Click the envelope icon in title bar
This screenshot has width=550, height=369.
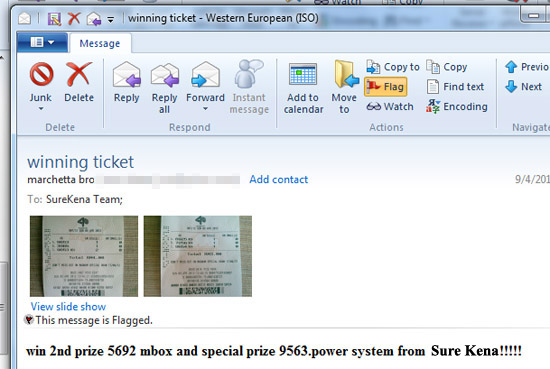point(25,18)
